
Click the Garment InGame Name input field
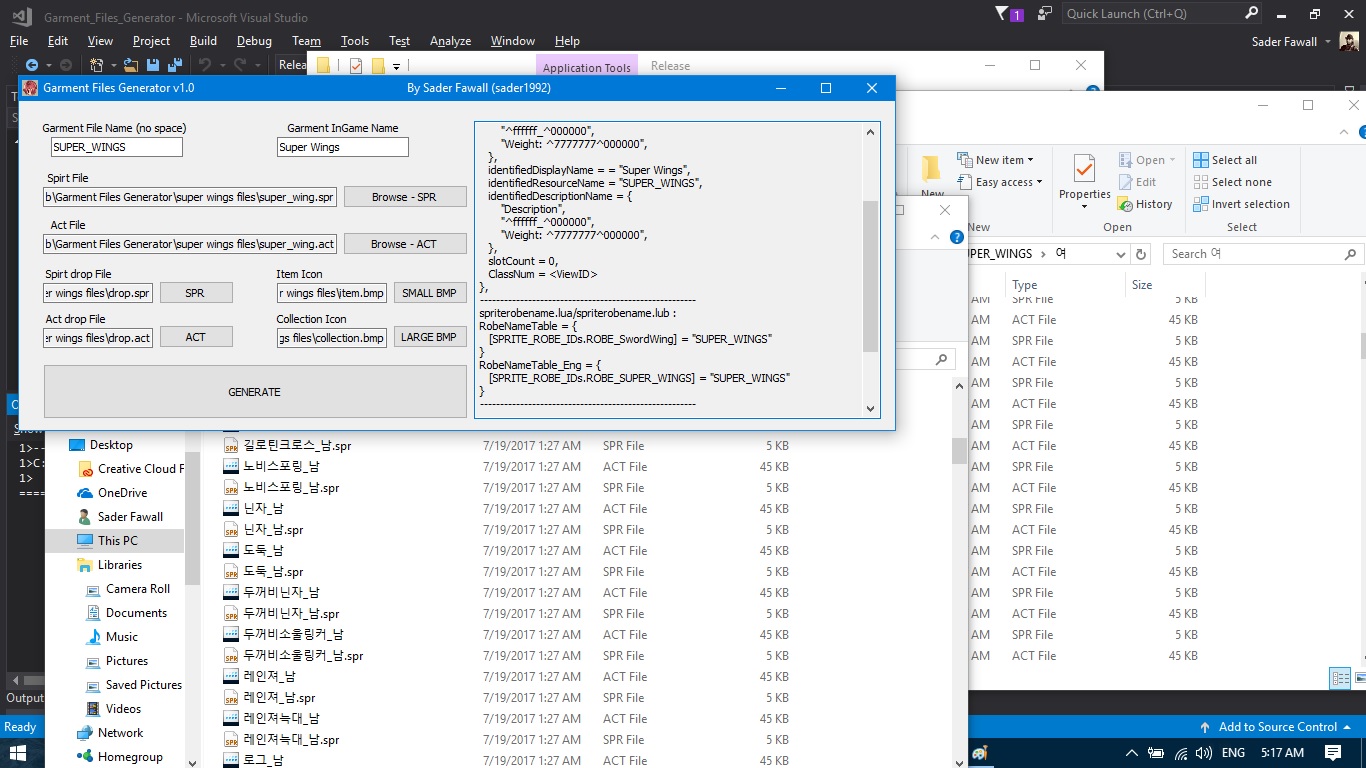click(x=343, y=147)
